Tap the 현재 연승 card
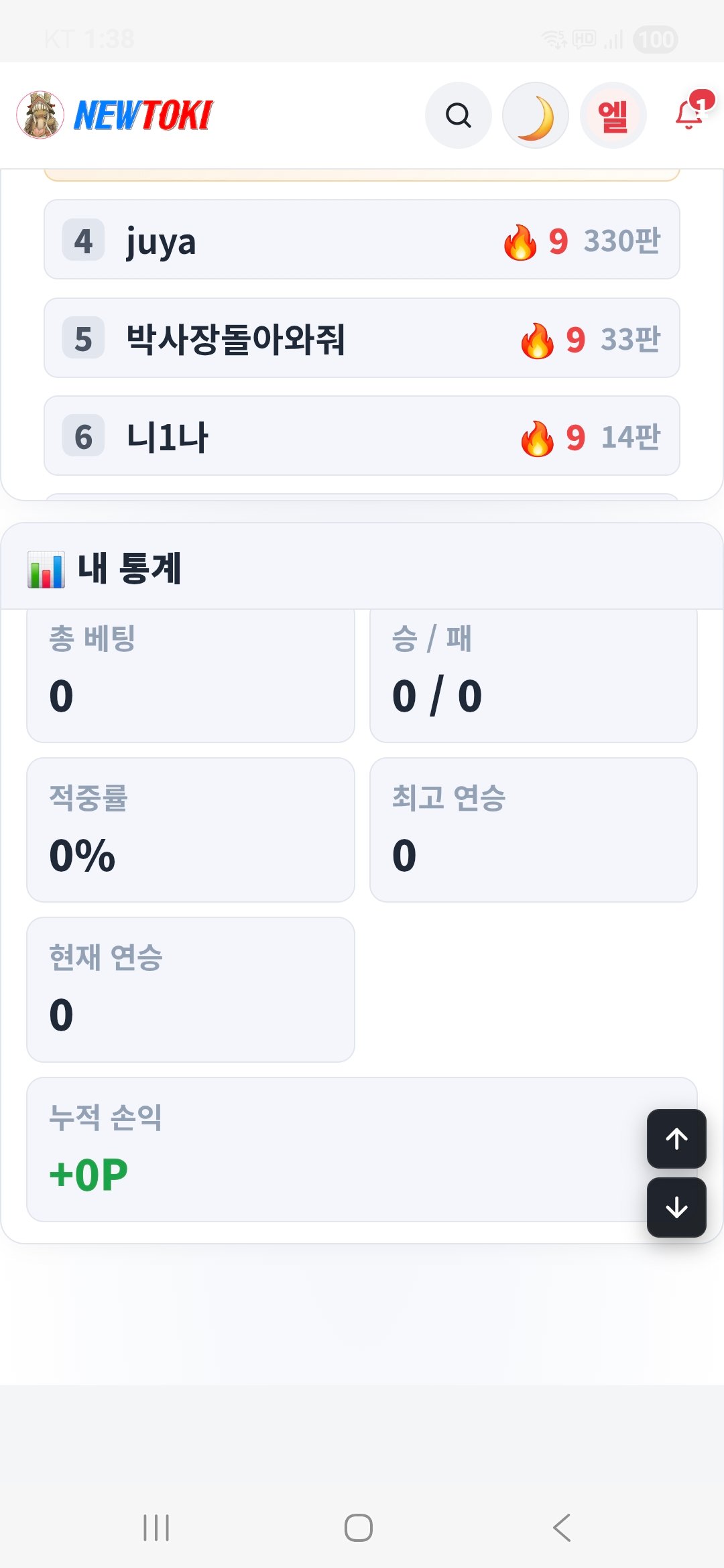Screen dimensions: 724x1568 tap(190, 990)
